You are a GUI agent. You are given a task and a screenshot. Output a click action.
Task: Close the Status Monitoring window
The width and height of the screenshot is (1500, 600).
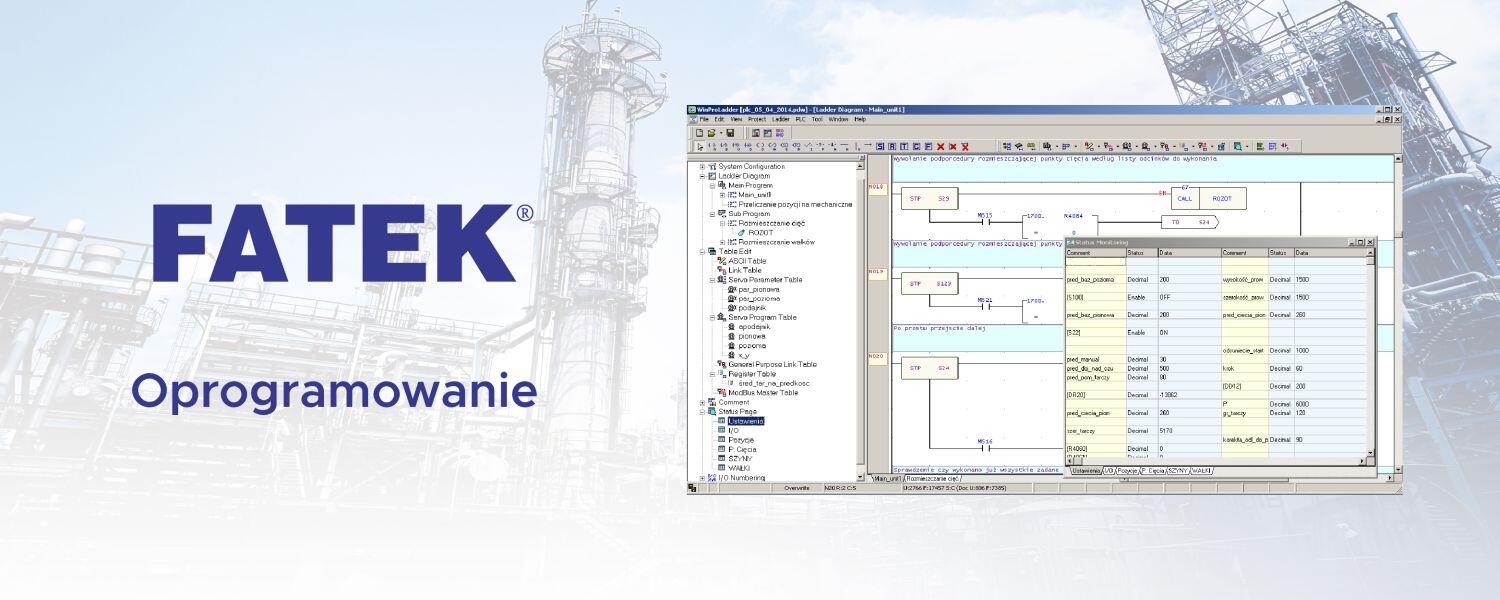pos(1370,242)
